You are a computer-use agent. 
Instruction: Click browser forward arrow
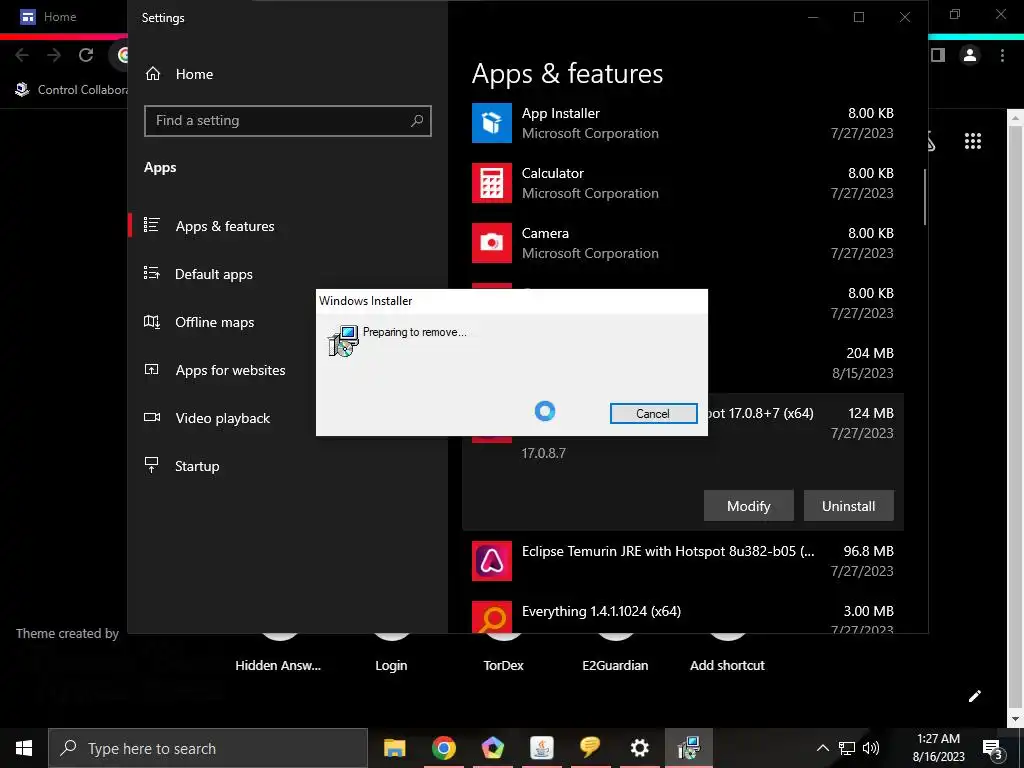click(54, 55)
